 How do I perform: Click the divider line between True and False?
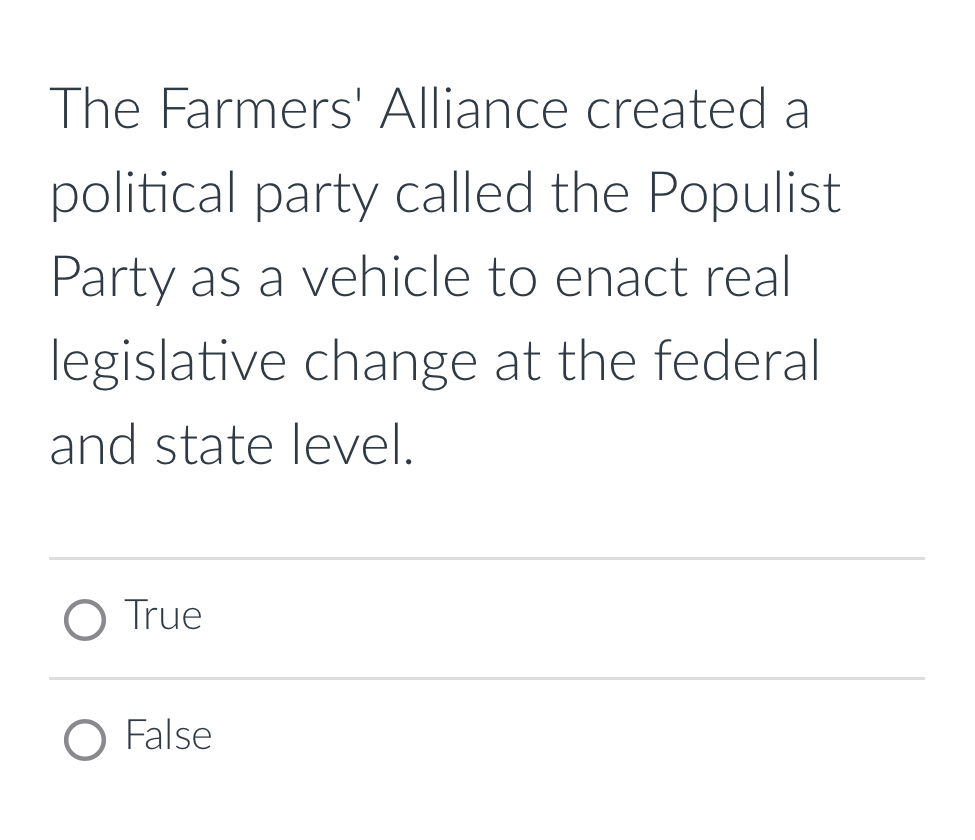coord(487,678)
